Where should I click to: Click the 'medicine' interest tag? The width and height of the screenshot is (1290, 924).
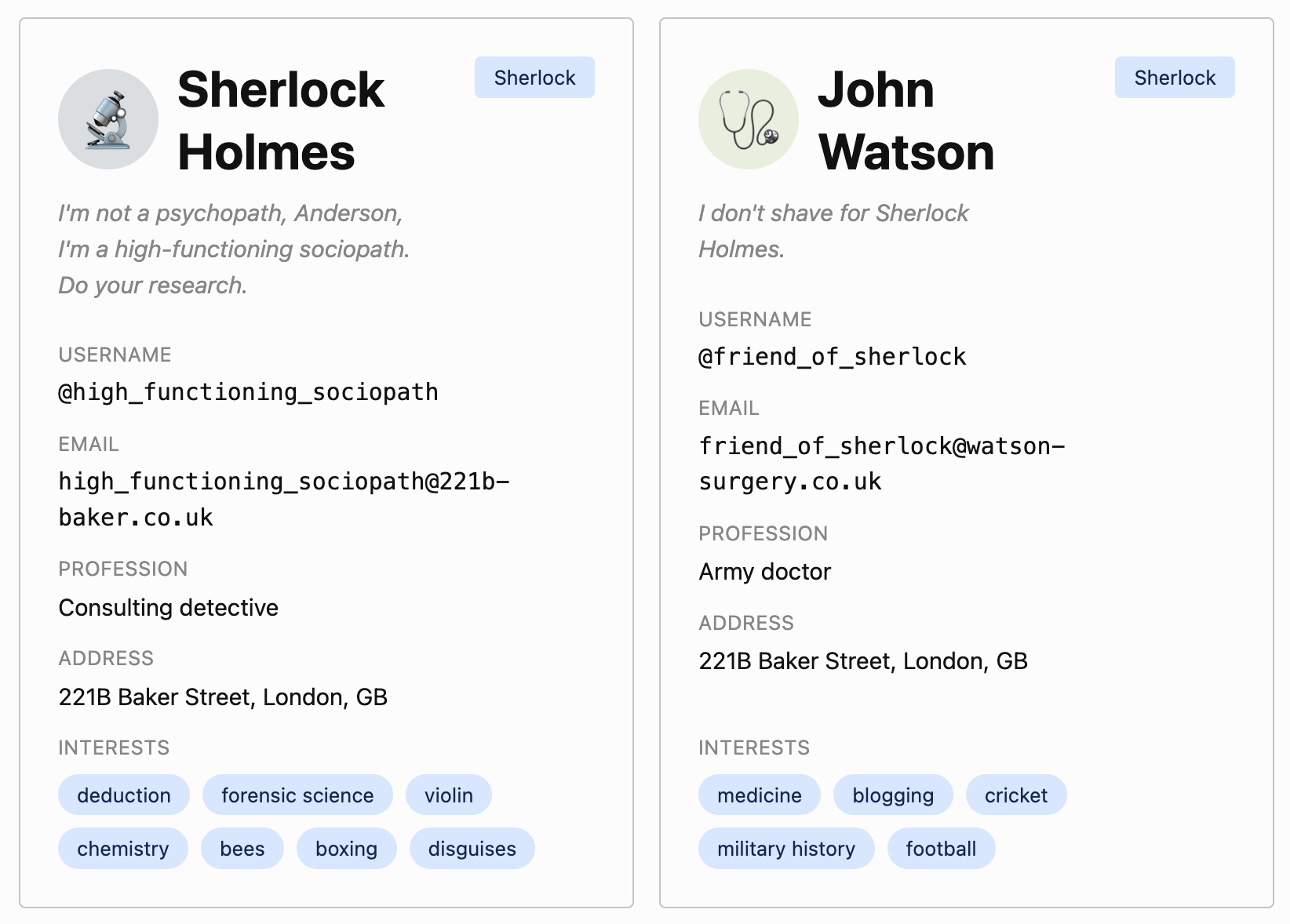point(760,795)
